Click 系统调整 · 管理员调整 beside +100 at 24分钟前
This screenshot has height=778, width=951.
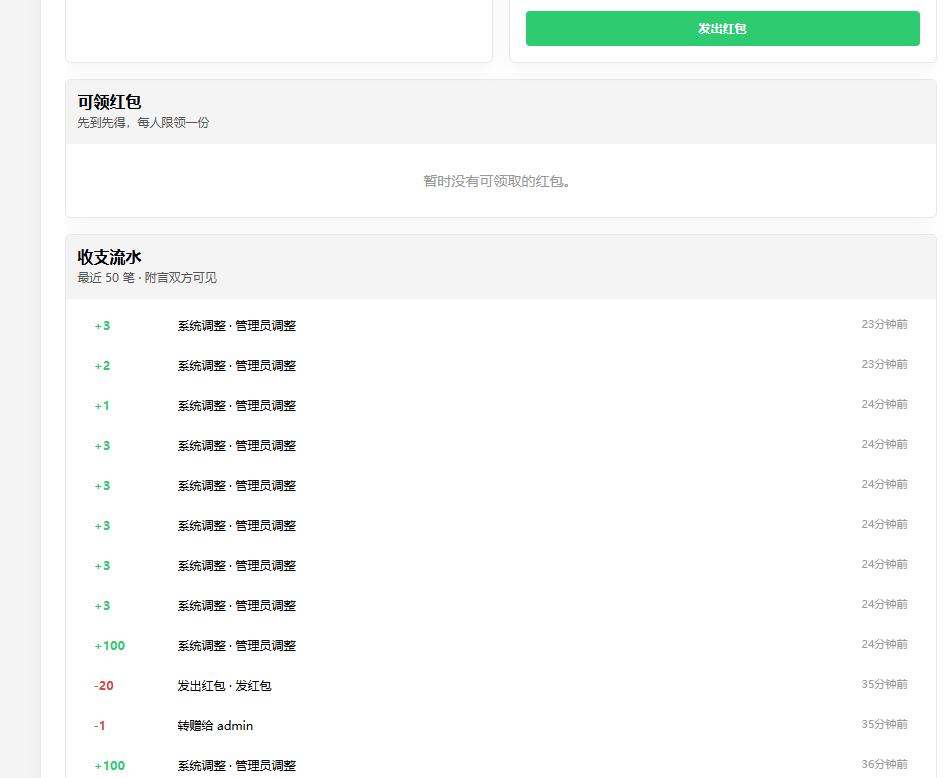[x=237, y=646]
